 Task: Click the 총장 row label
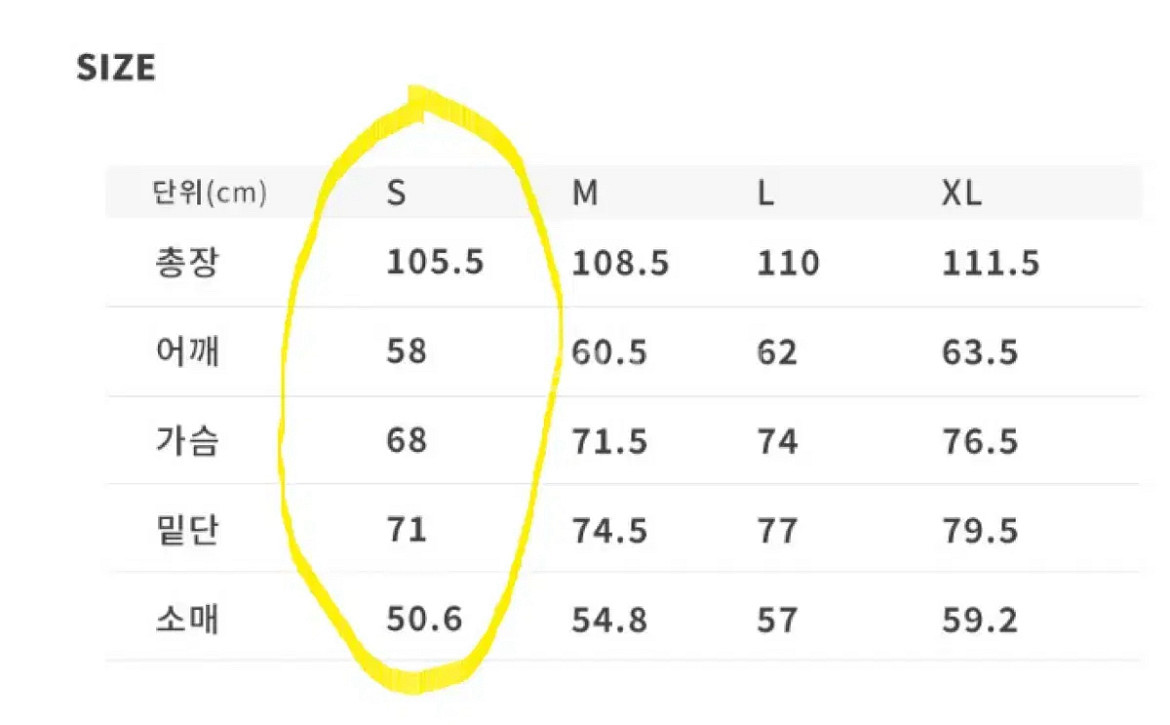[x=186, y=263]
